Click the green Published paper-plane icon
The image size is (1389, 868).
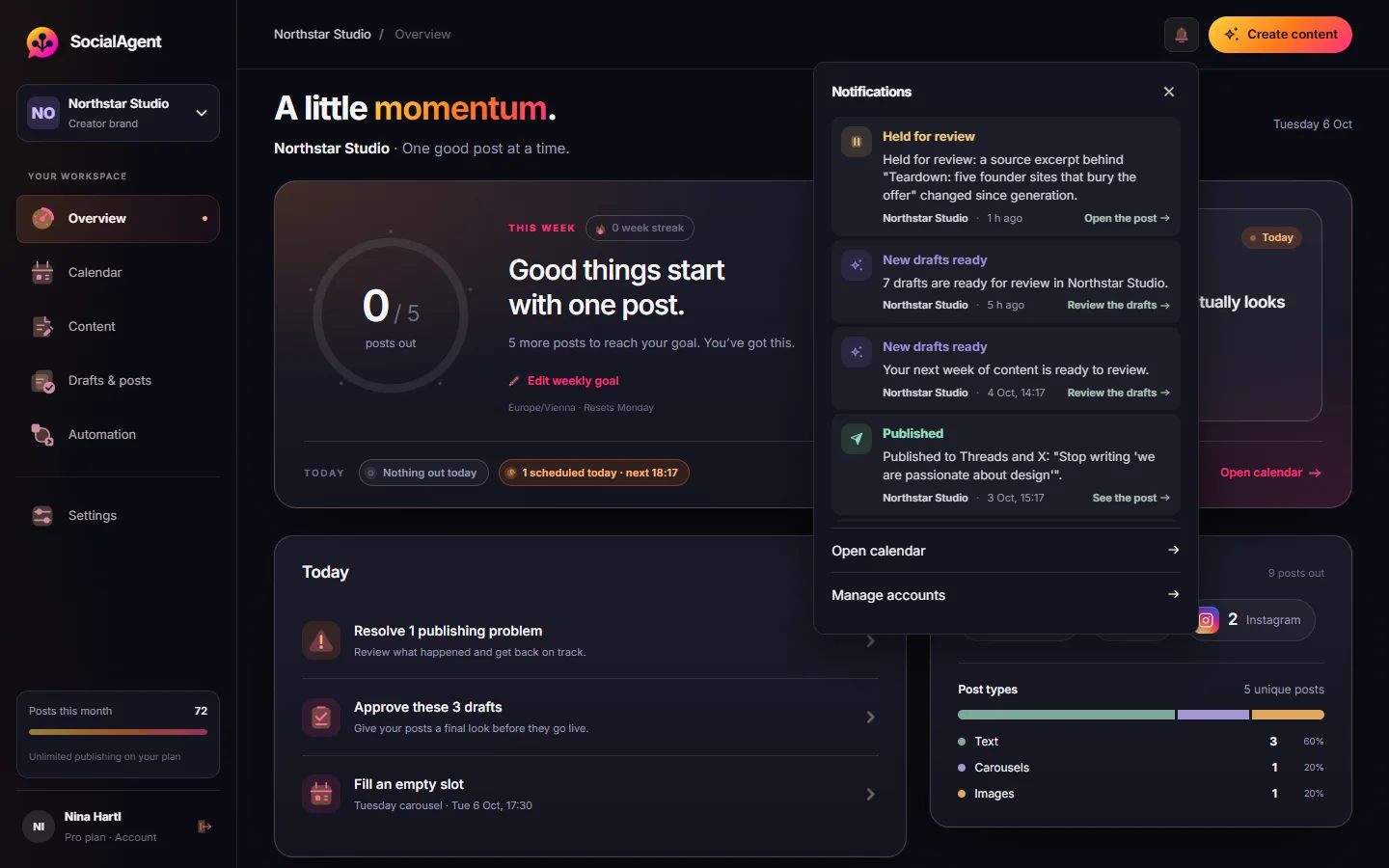pos(857,439)
